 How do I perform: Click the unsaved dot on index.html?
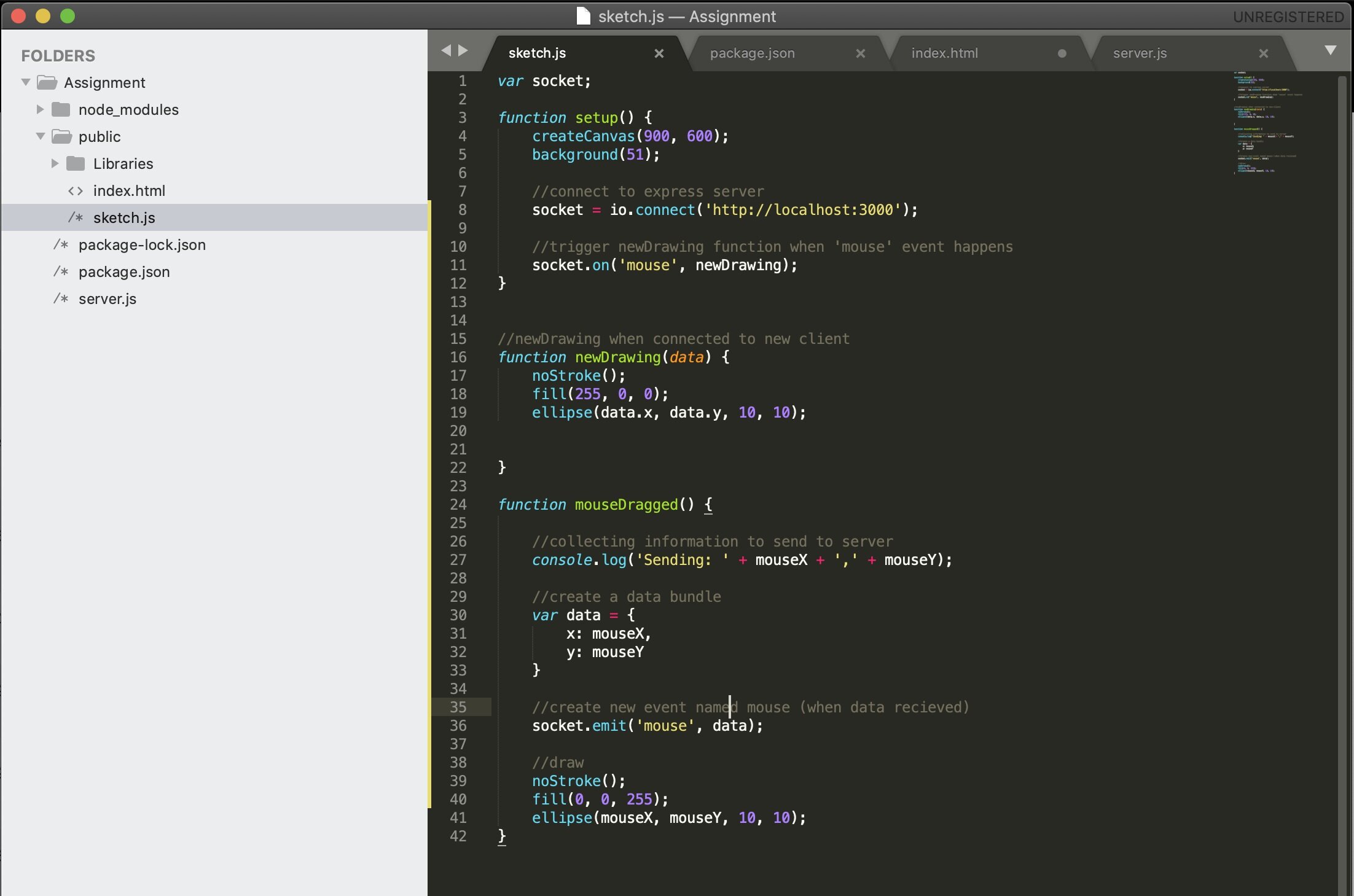click(1062, 53)
